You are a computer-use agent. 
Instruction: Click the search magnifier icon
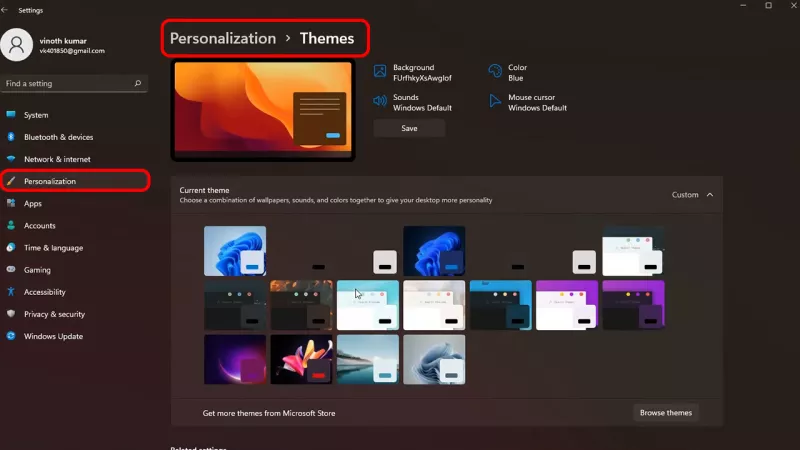coord(137,83)
